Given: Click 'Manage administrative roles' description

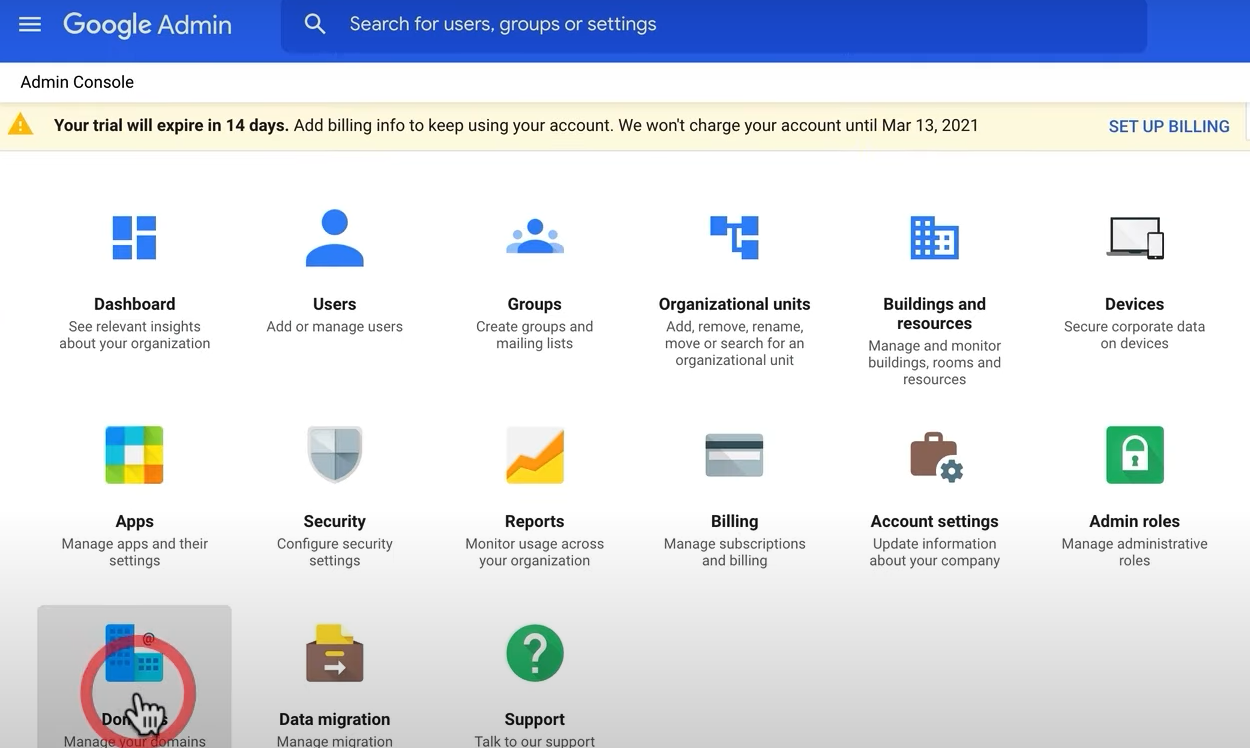Looking at the screenshot, I should click(x=1135, y=552).
